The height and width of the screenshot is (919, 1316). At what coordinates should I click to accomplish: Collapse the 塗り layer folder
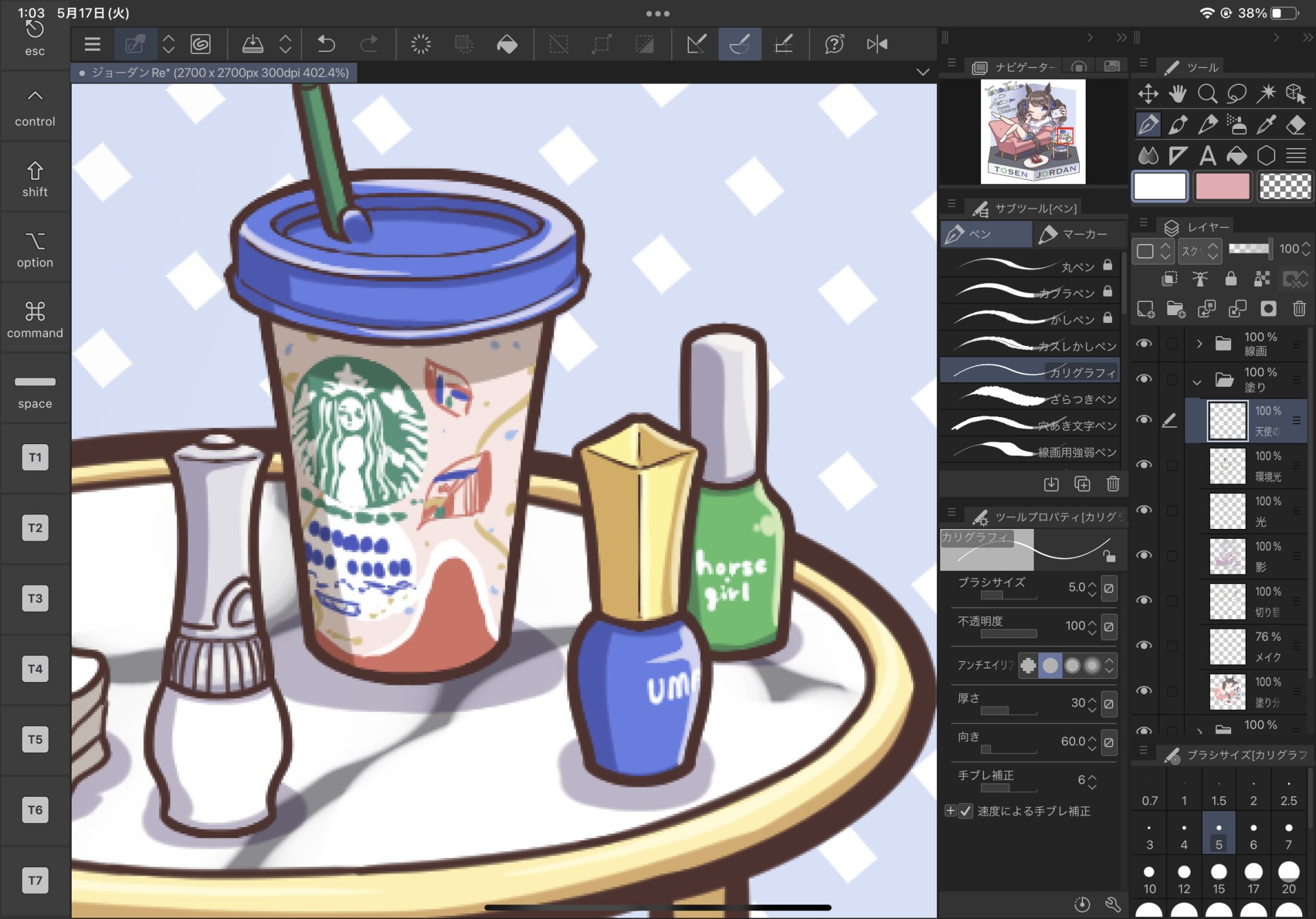[1198, 380]
